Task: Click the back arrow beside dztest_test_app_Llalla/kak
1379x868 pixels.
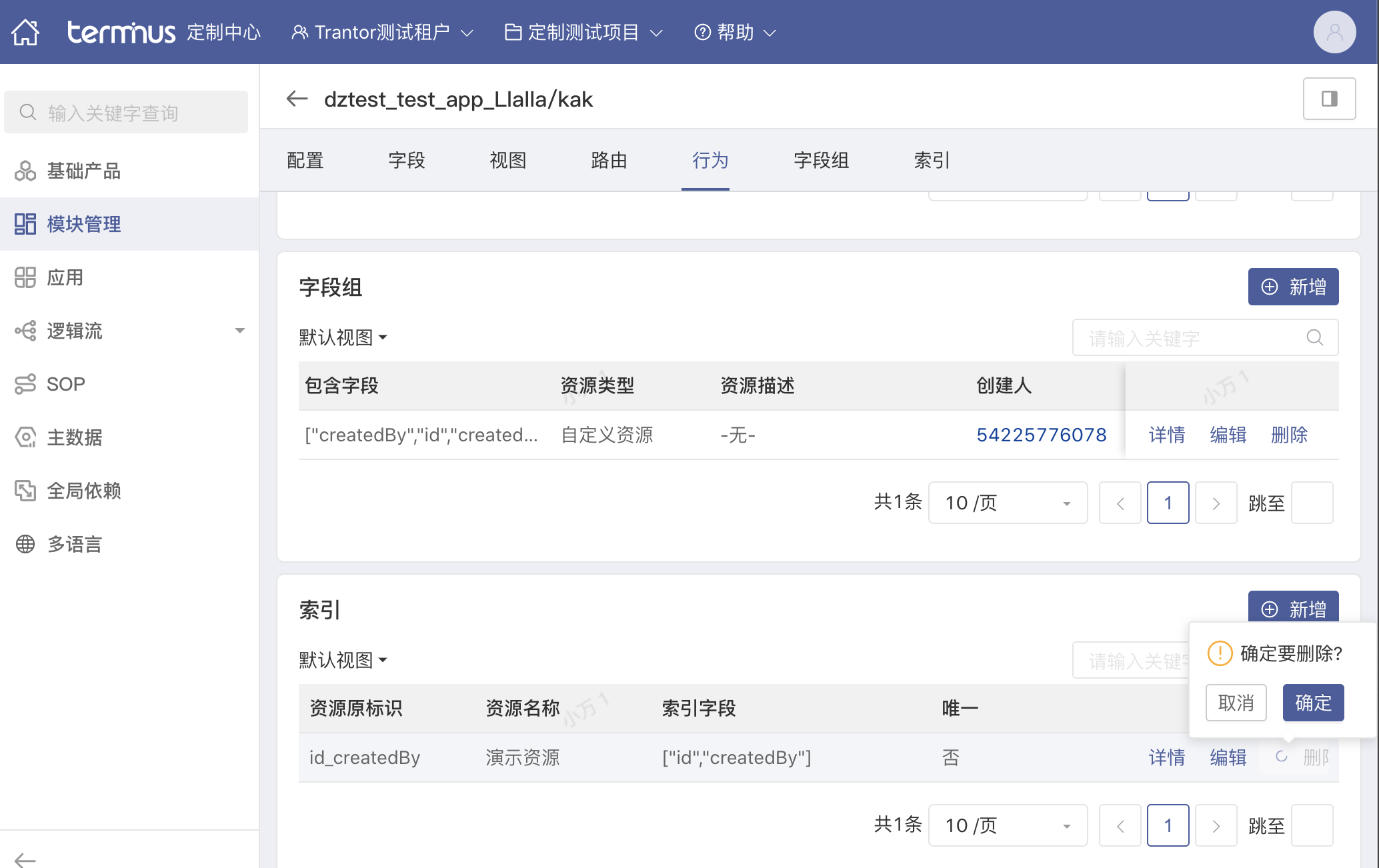Action: (x=297, y=99)
